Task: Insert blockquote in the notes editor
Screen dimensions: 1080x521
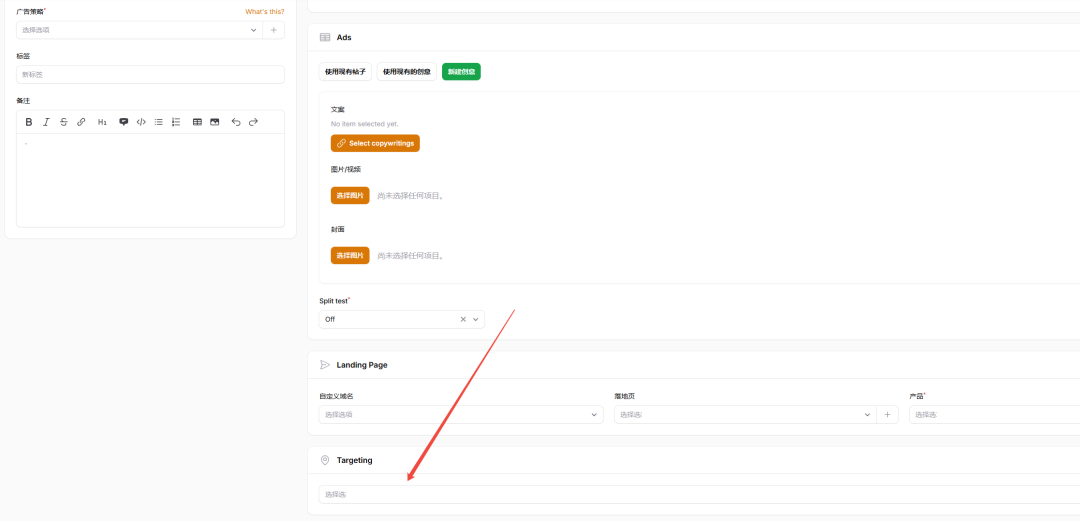Action: tap(124, 122)
